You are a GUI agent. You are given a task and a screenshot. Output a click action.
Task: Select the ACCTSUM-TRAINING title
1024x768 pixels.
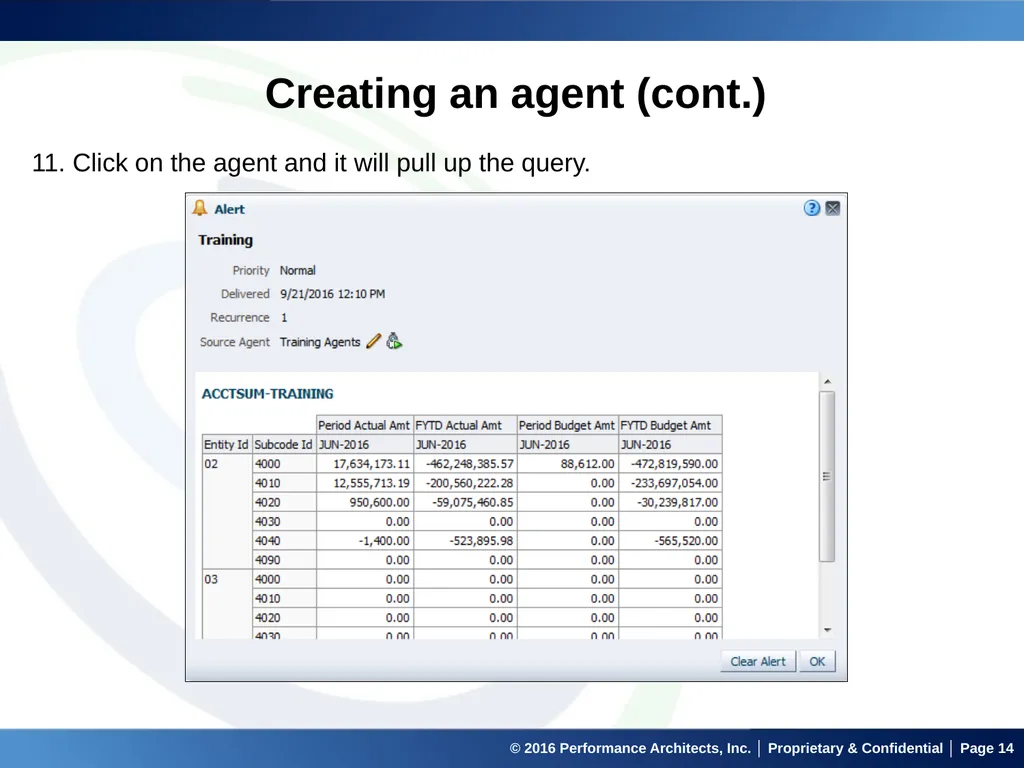pos(268,394)
